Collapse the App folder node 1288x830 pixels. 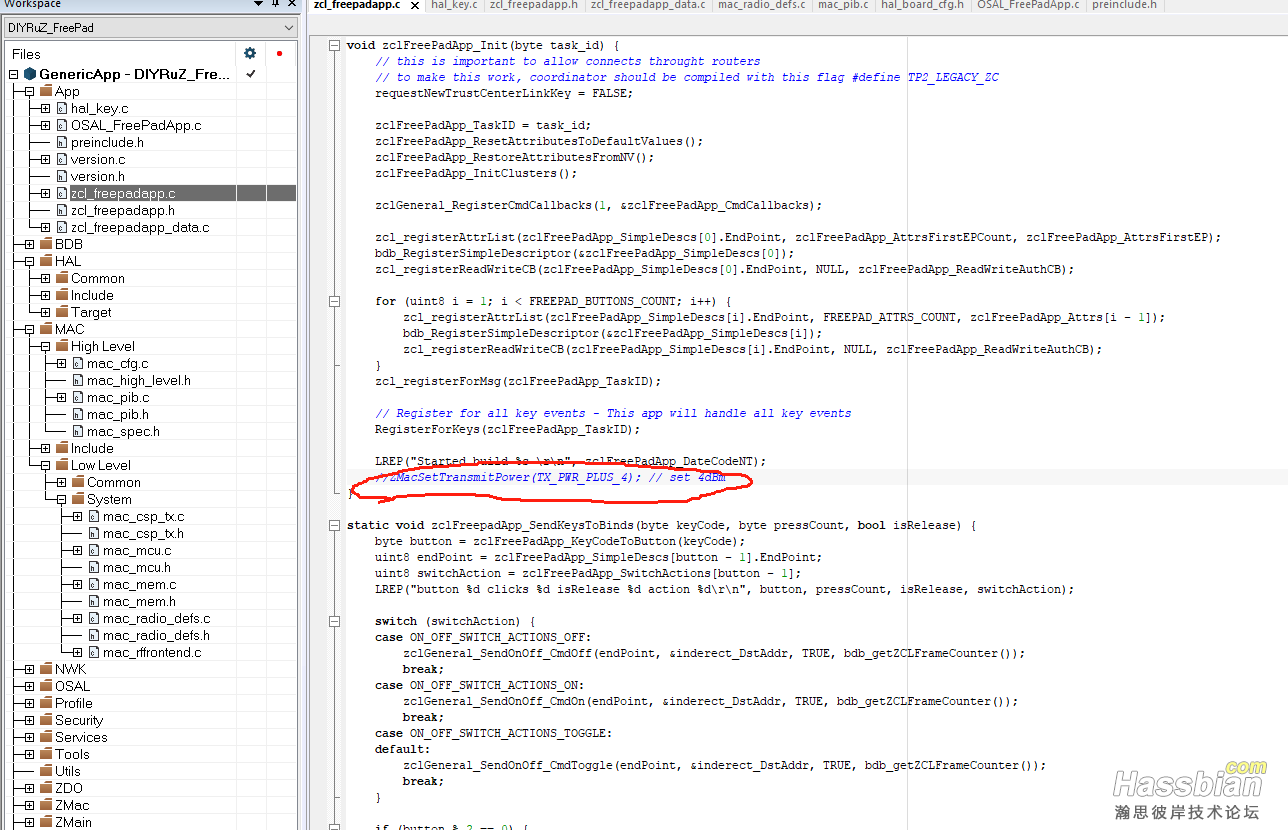click(x=29, y=91)
